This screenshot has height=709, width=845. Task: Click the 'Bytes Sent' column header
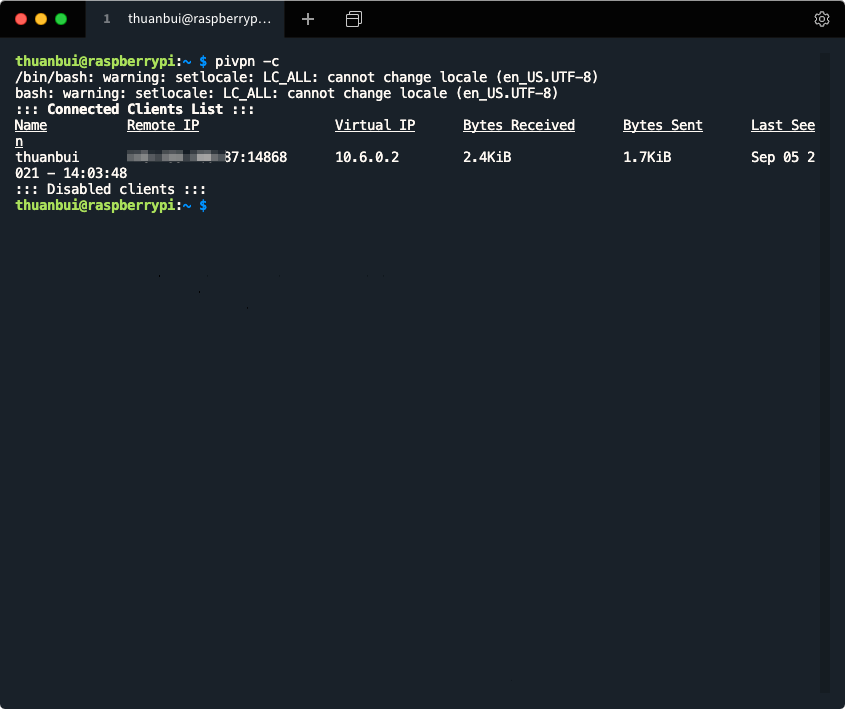(x=663, y=125)
